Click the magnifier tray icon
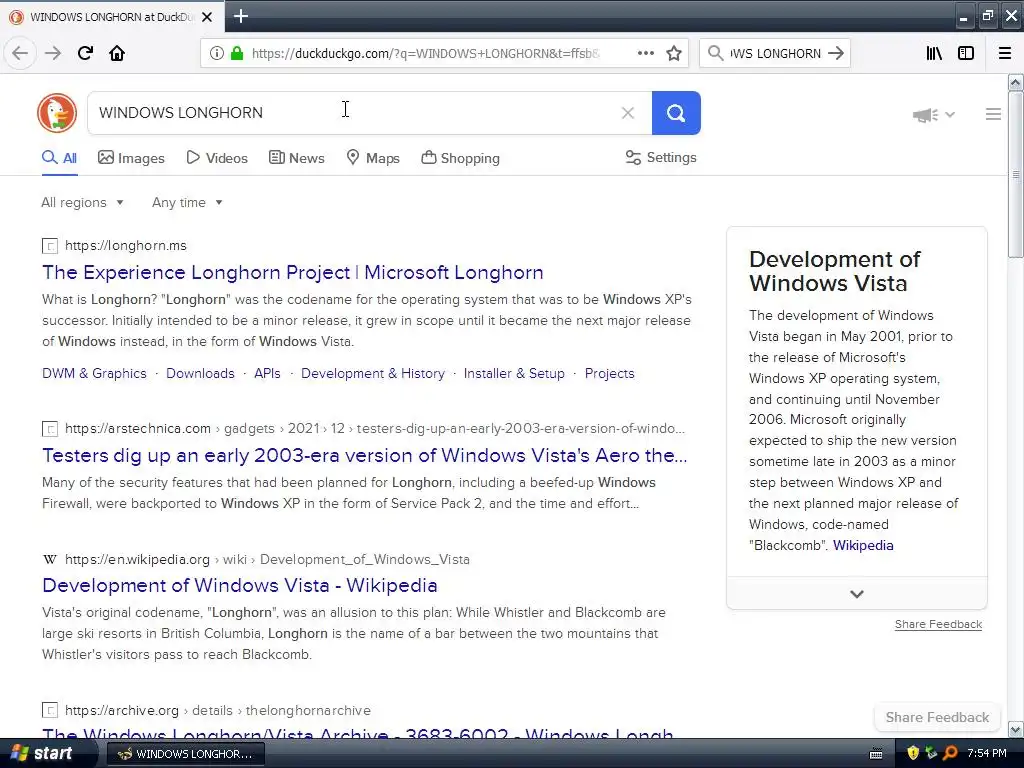The width and height of the screenshot is (1024, 768). [x=950, y=753]
